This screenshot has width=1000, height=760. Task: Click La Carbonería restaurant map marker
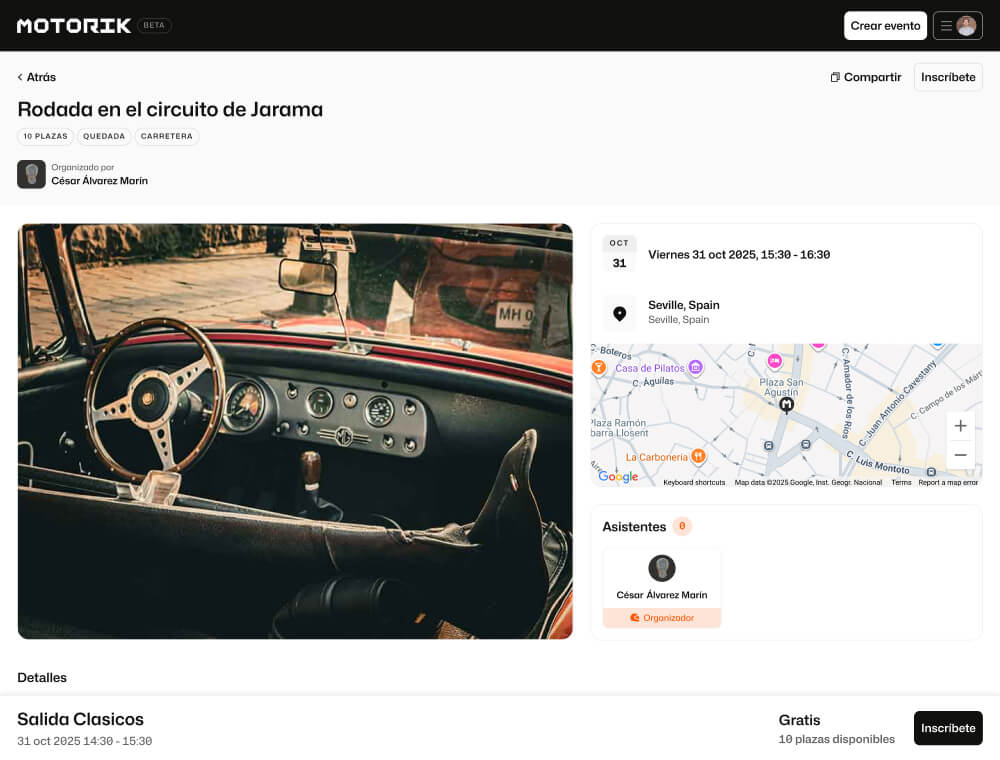click(x=698, y=456)
